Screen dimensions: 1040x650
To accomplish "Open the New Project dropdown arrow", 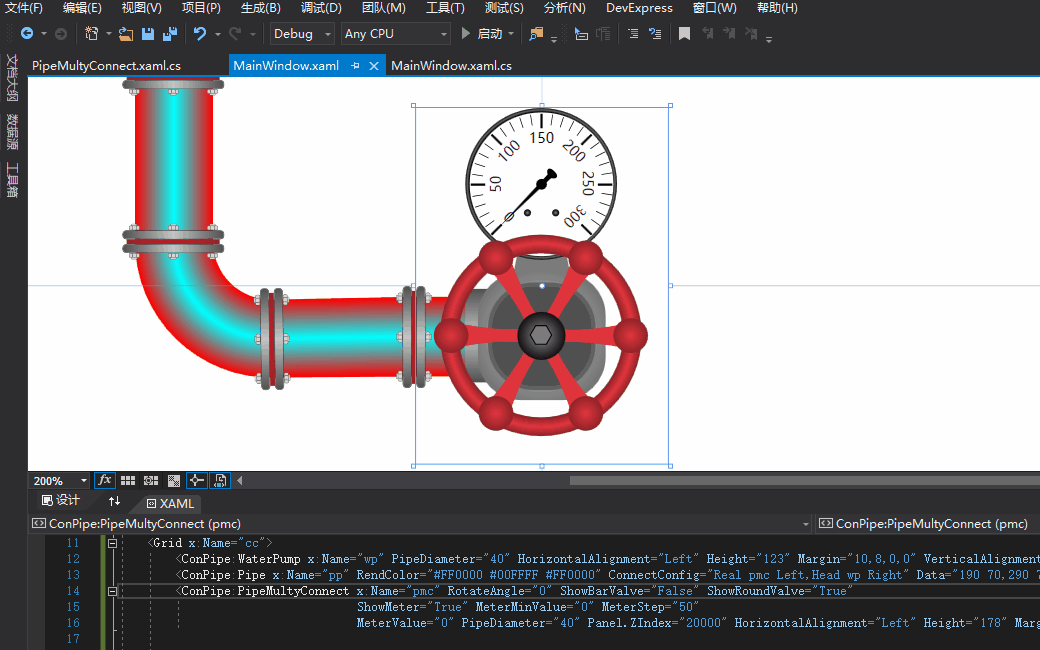I will click(x=108, y=34).
